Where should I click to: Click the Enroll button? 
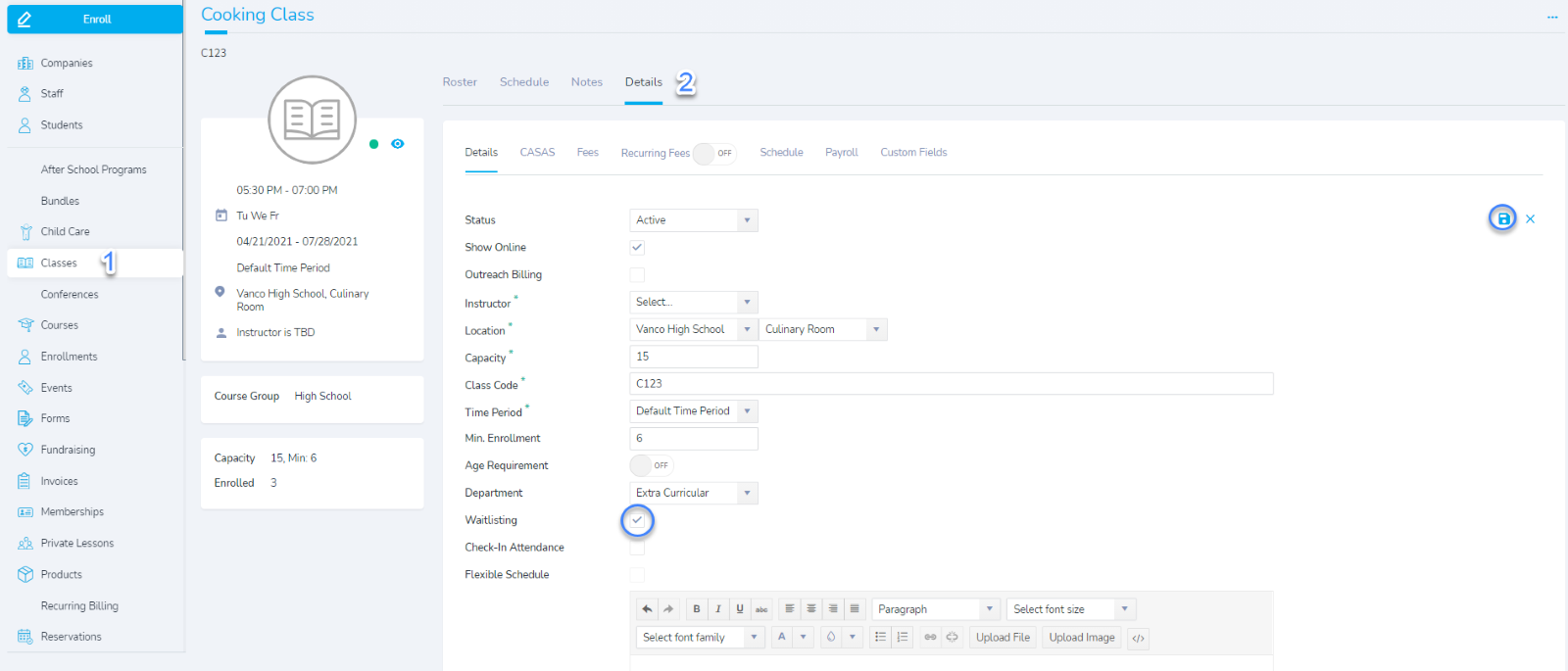(95, 20)
